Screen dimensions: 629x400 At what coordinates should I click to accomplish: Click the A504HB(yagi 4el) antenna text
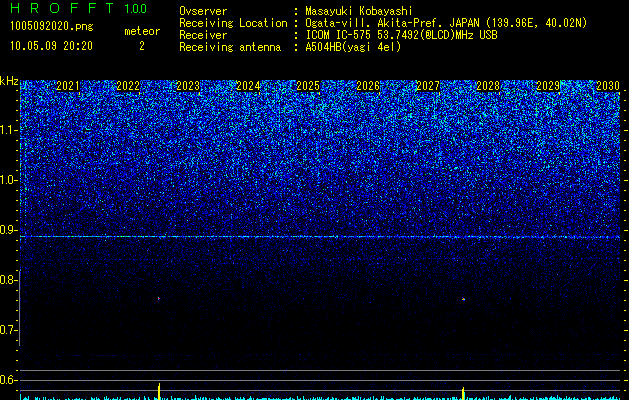pos(353,47)
